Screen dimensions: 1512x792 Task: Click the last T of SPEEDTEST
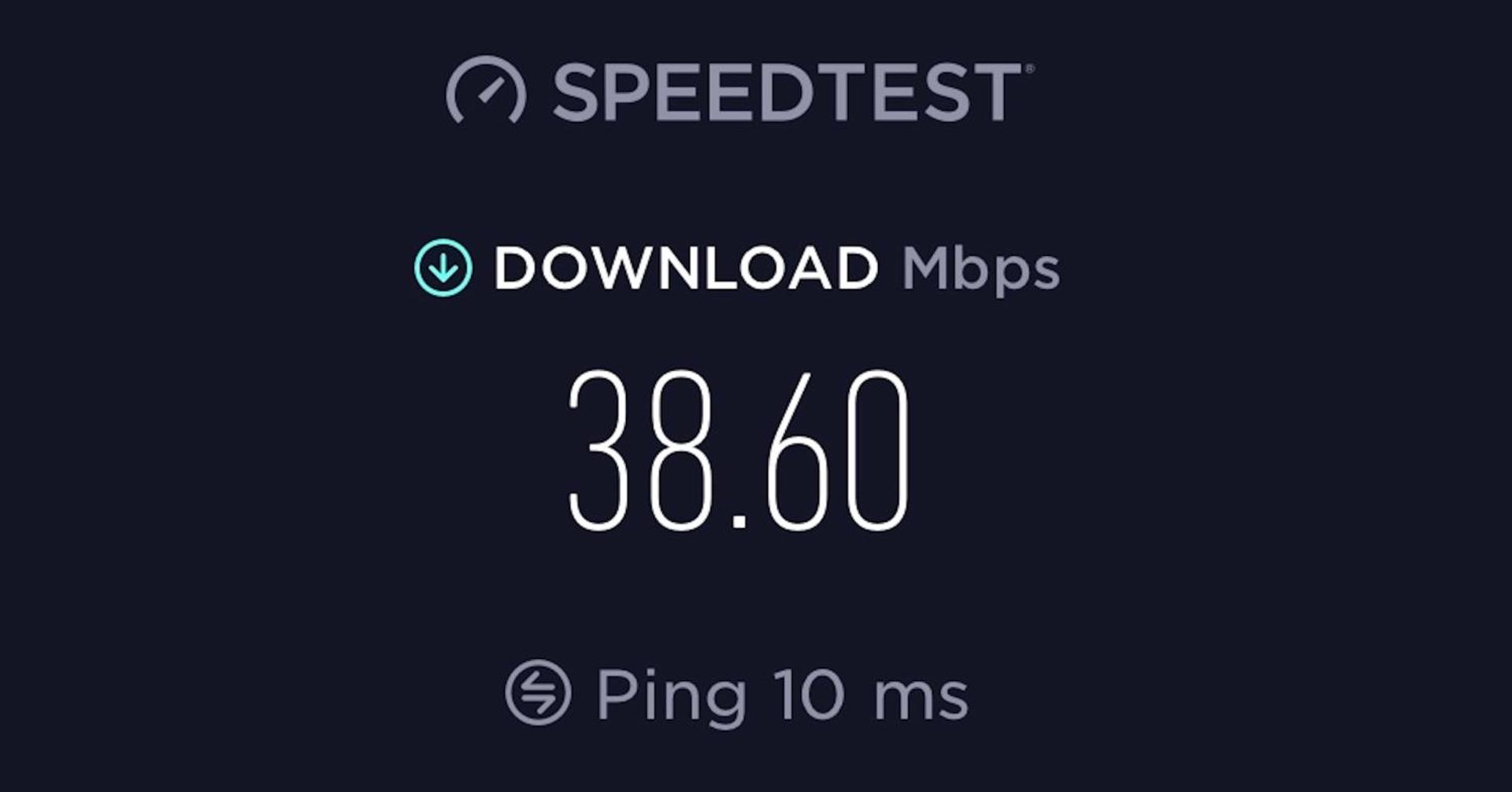coord(996,93)
